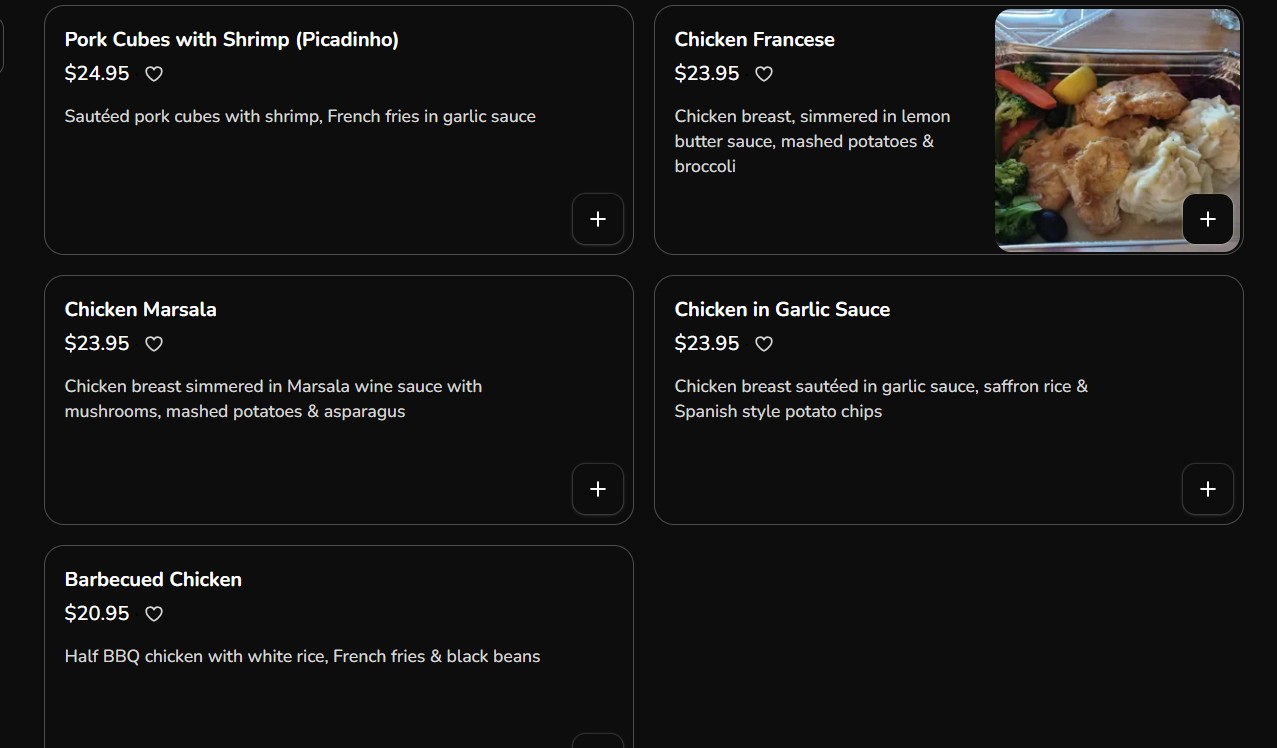Image resolution: width=1277 pixels, height=748 pixels.
Task: Click Chicken Marsala description text
Action: pos(273,398)
